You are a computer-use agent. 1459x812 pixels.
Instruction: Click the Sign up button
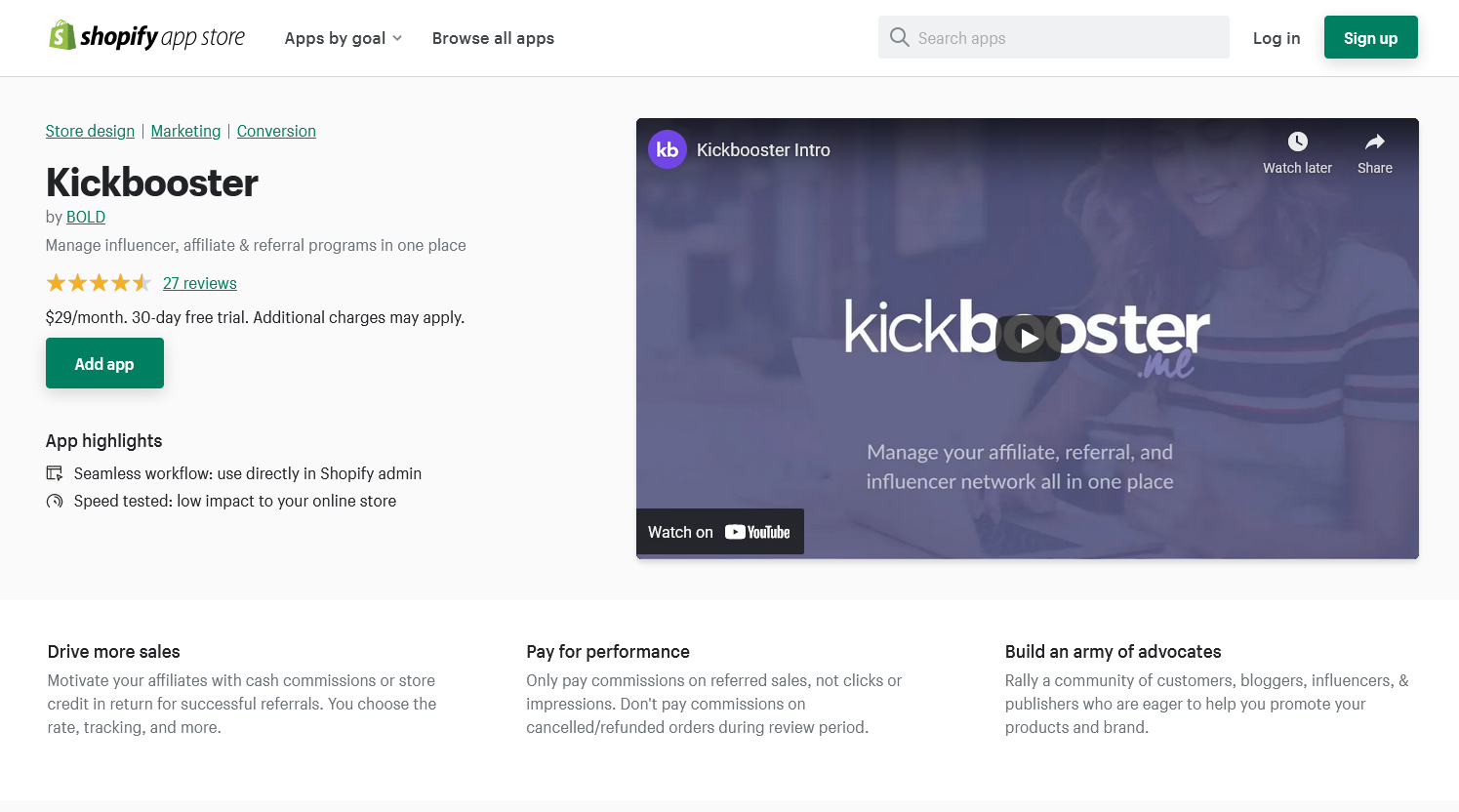tap(1370, 37)
